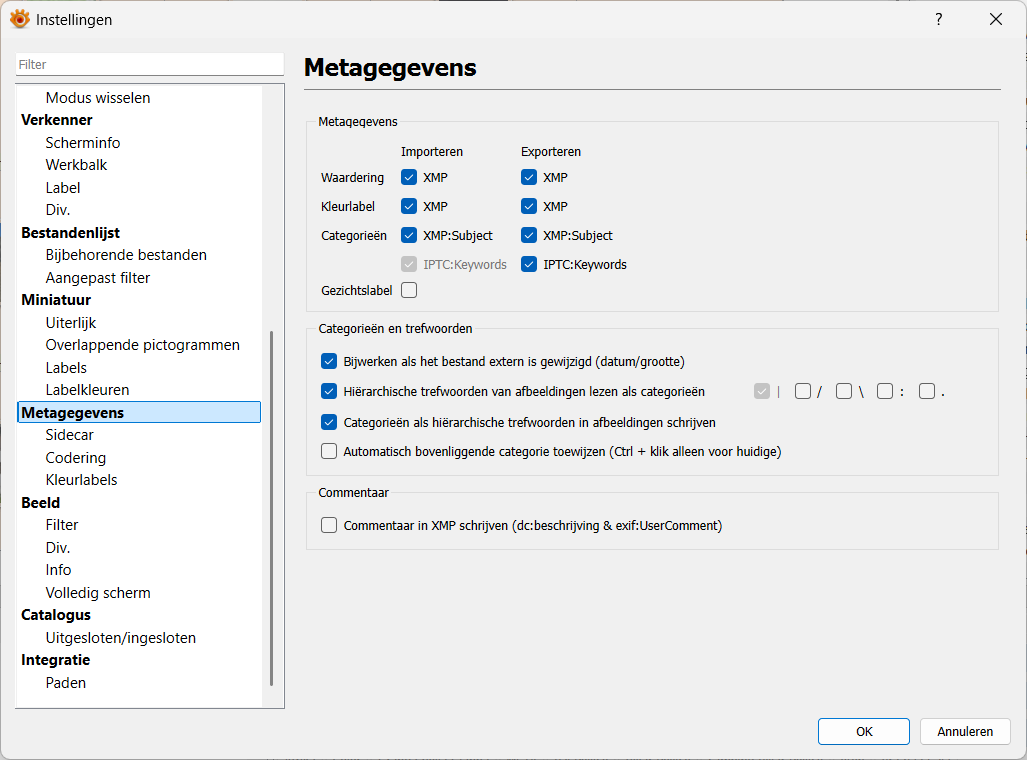Select Uitgesloten/ingesloten under Catalogus
This screenshot has height=760, width=1027.
coord(120,638)
